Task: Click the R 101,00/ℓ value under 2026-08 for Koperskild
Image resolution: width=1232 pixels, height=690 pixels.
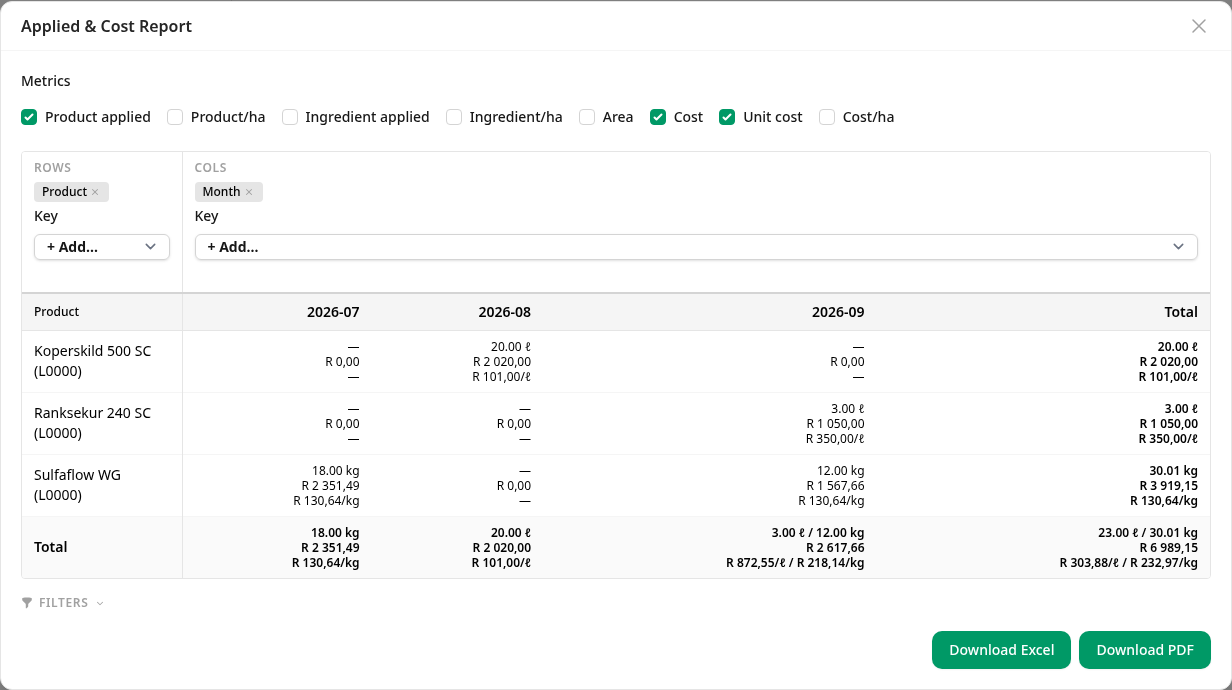Action: point(501,377)
